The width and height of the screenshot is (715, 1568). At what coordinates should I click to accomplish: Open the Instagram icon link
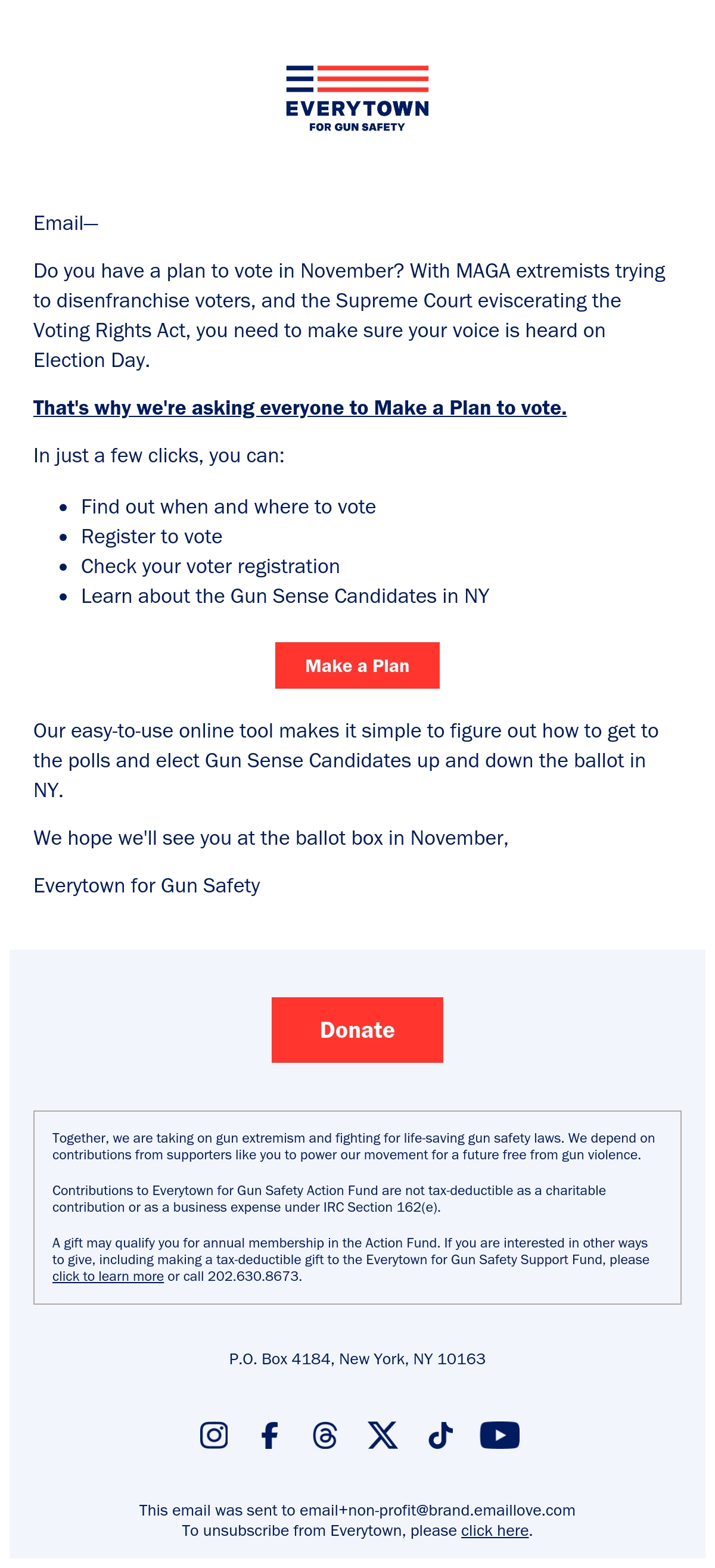[x=214, y=1435]
